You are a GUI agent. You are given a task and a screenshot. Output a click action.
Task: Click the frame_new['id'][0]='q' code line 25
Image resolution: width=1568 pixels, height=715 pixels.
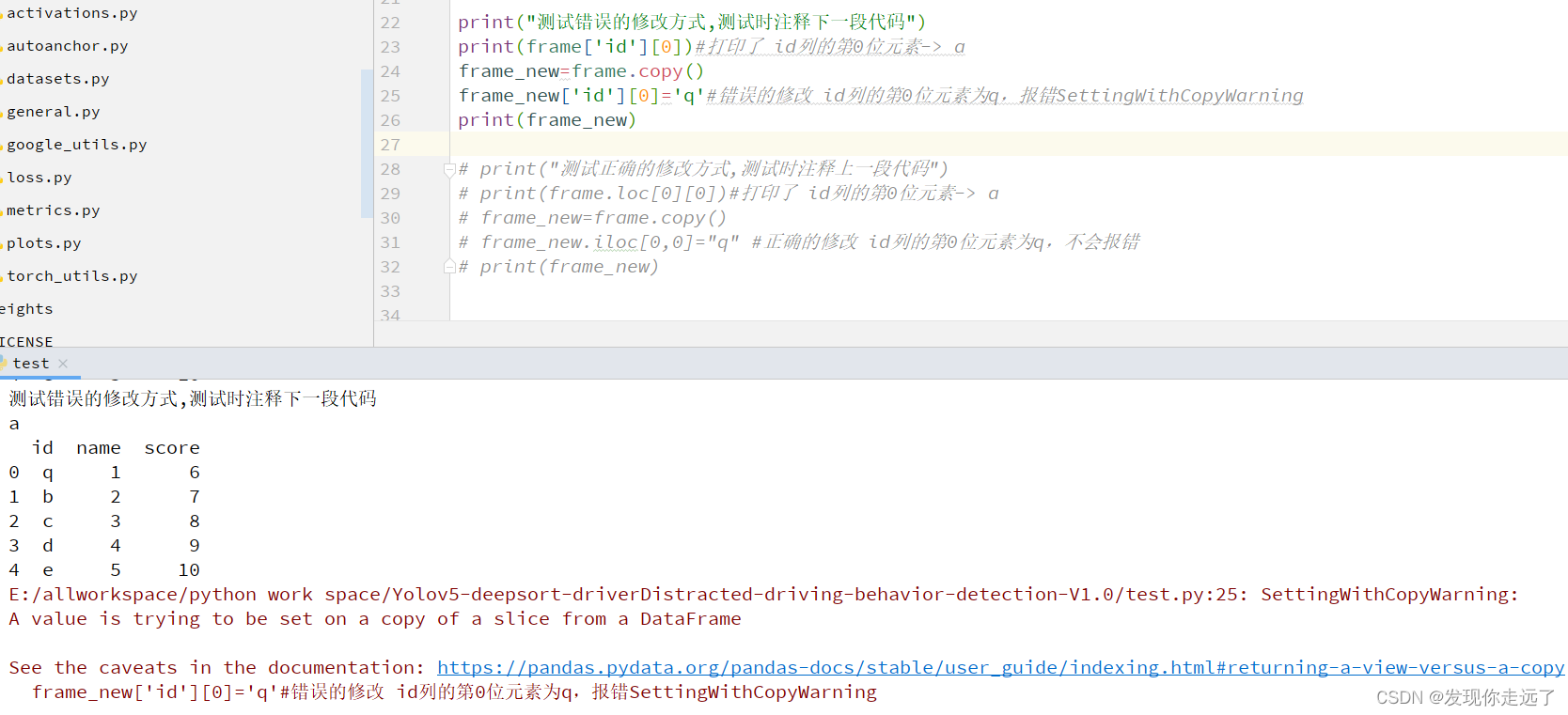pos(581,96)
